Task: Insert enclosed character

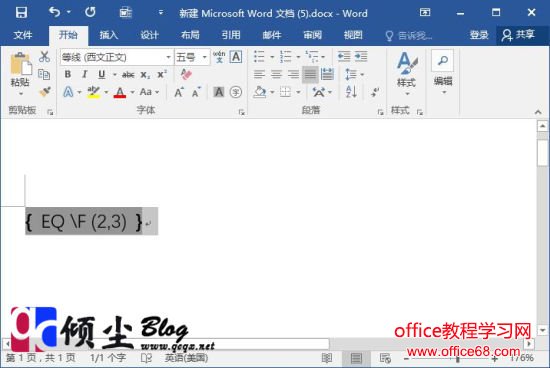Action: coord(236,92)
